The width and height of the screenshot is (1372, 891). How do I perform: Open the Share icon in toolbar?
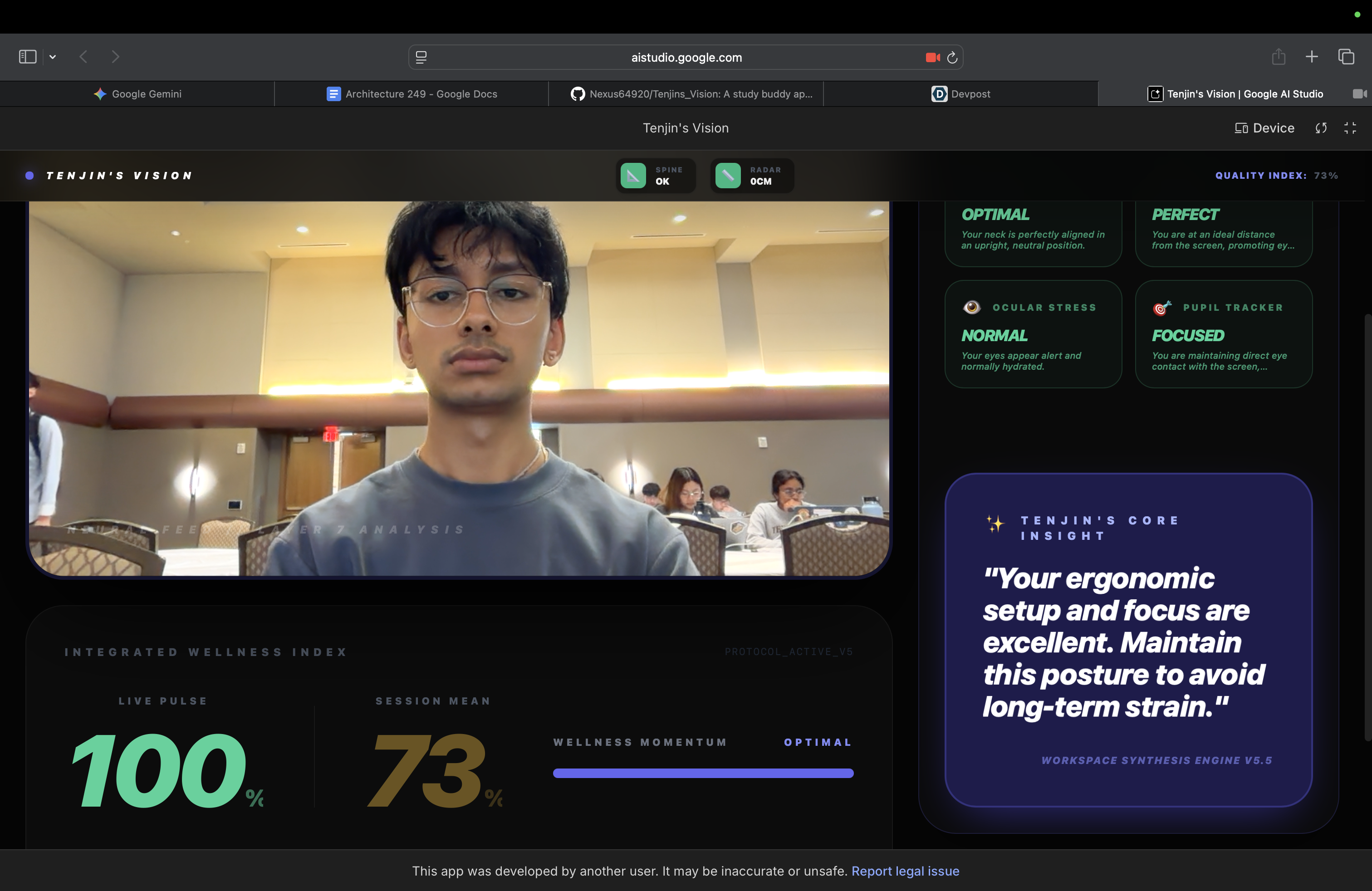point(1278,56)
